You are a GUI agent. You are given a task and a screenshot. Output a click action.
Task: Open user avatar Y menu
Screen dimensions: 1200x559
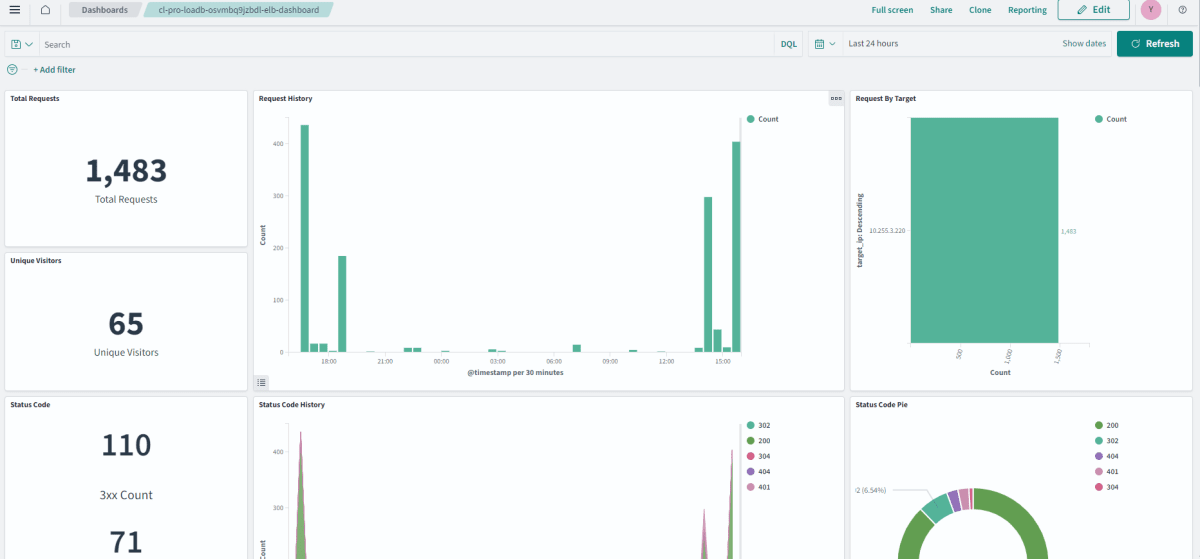(x=1151, y=10)
